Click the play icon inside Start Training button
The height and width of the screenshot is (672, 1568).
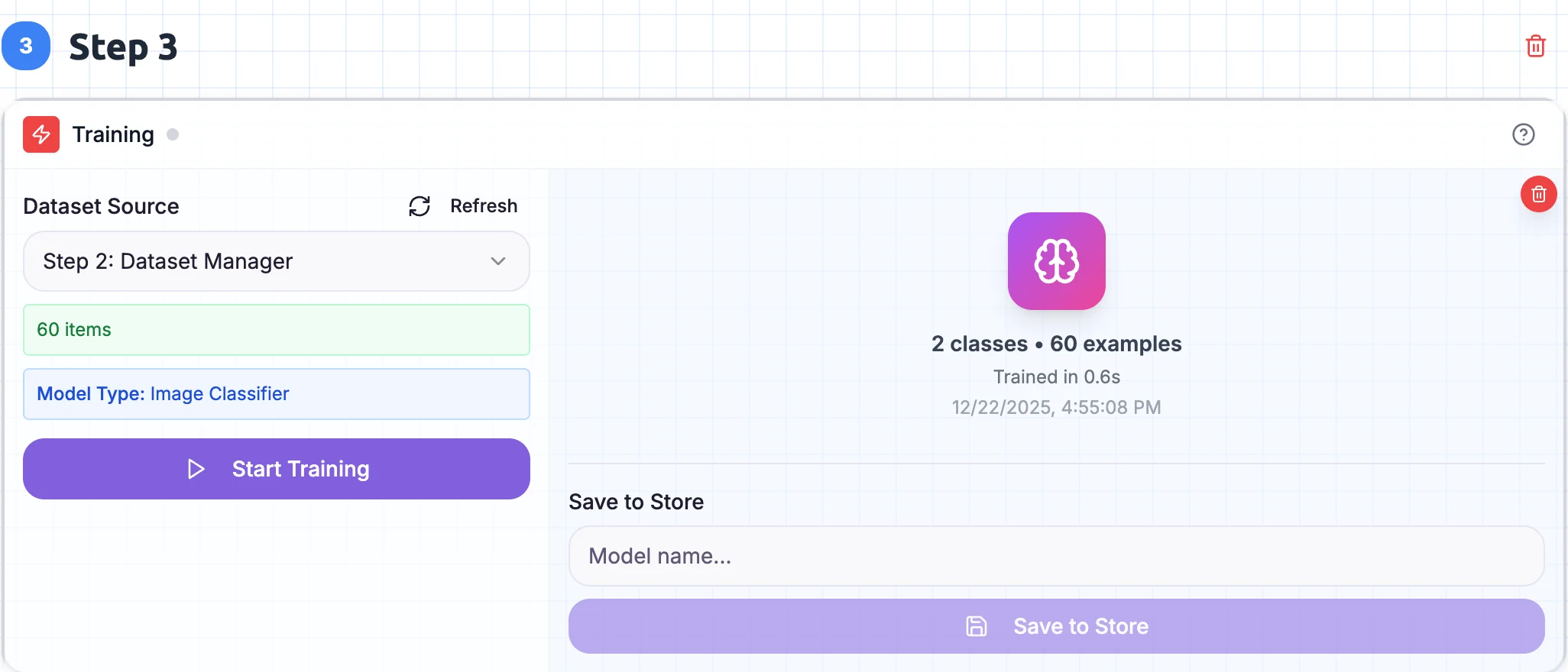pos(197,469)
